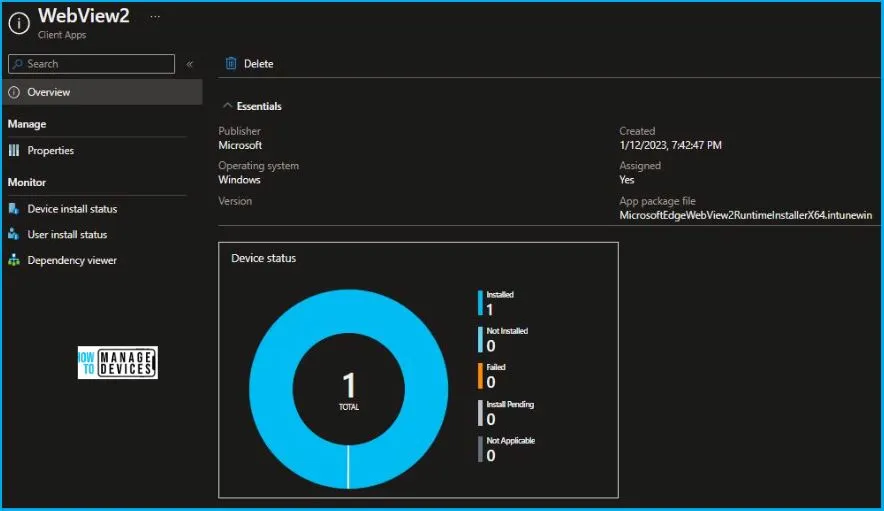Click the User install status icon

click(14, 234)
